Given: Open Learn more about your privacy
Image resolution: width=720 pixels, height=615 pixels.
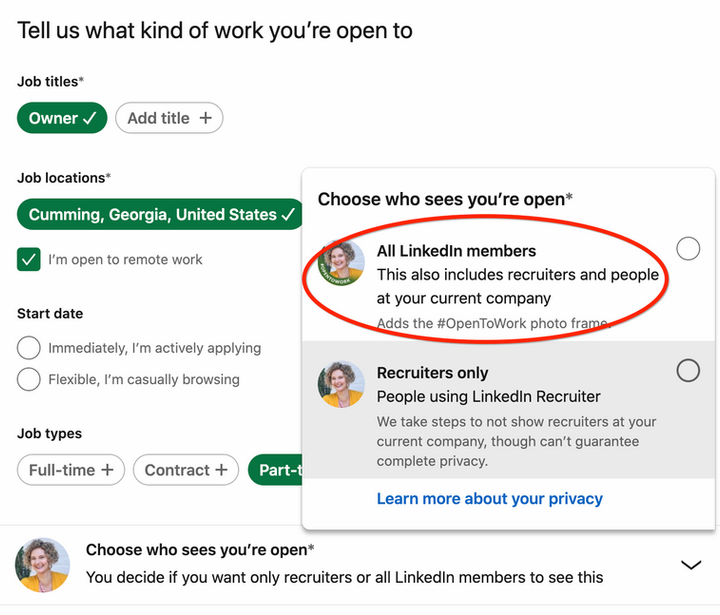Looking at the screenshot, I should tap(489, 499).
